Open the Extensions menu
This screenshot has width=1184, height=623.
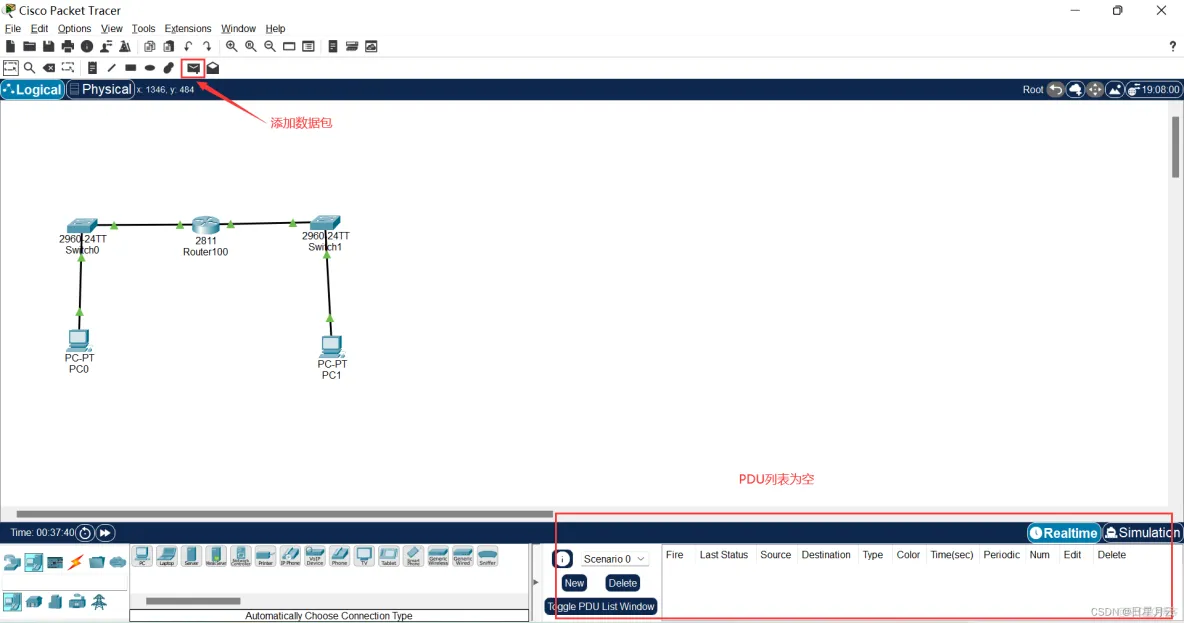[x=188, y=29]
